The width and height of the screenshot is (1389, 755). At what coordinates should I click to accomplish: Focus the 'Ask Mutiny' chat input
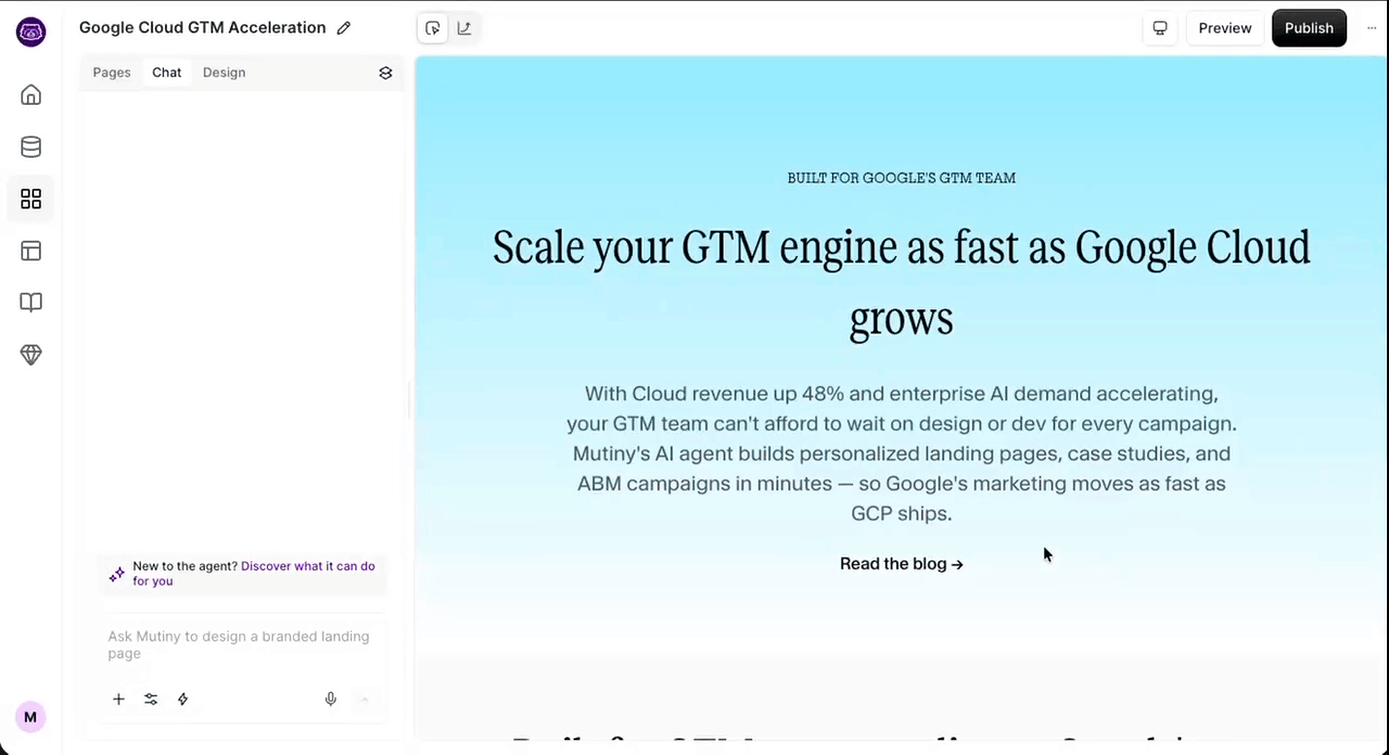tap(244, 645)
